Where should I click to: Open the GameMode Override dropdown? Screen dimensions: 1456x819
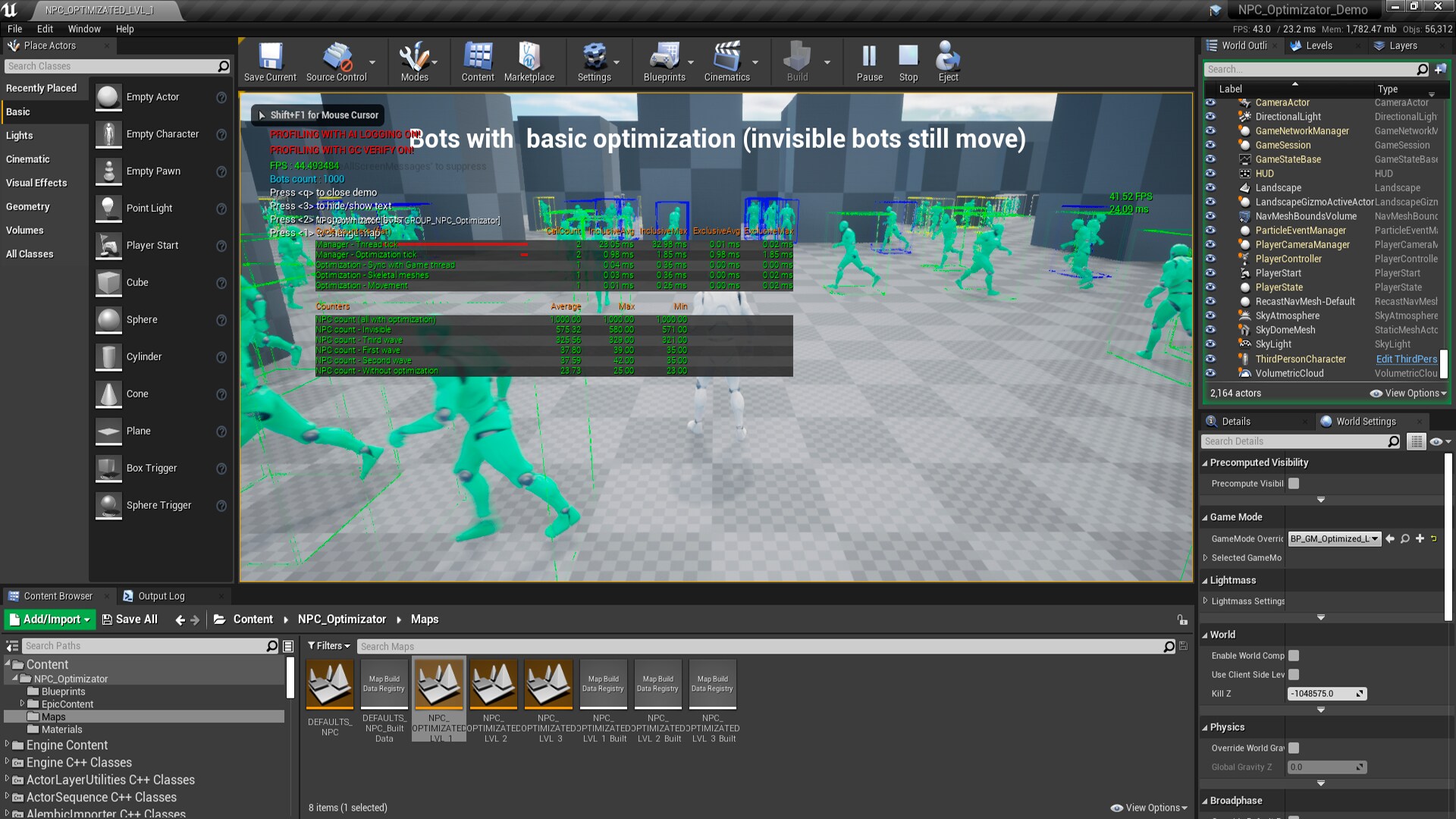pos(1334,539)
